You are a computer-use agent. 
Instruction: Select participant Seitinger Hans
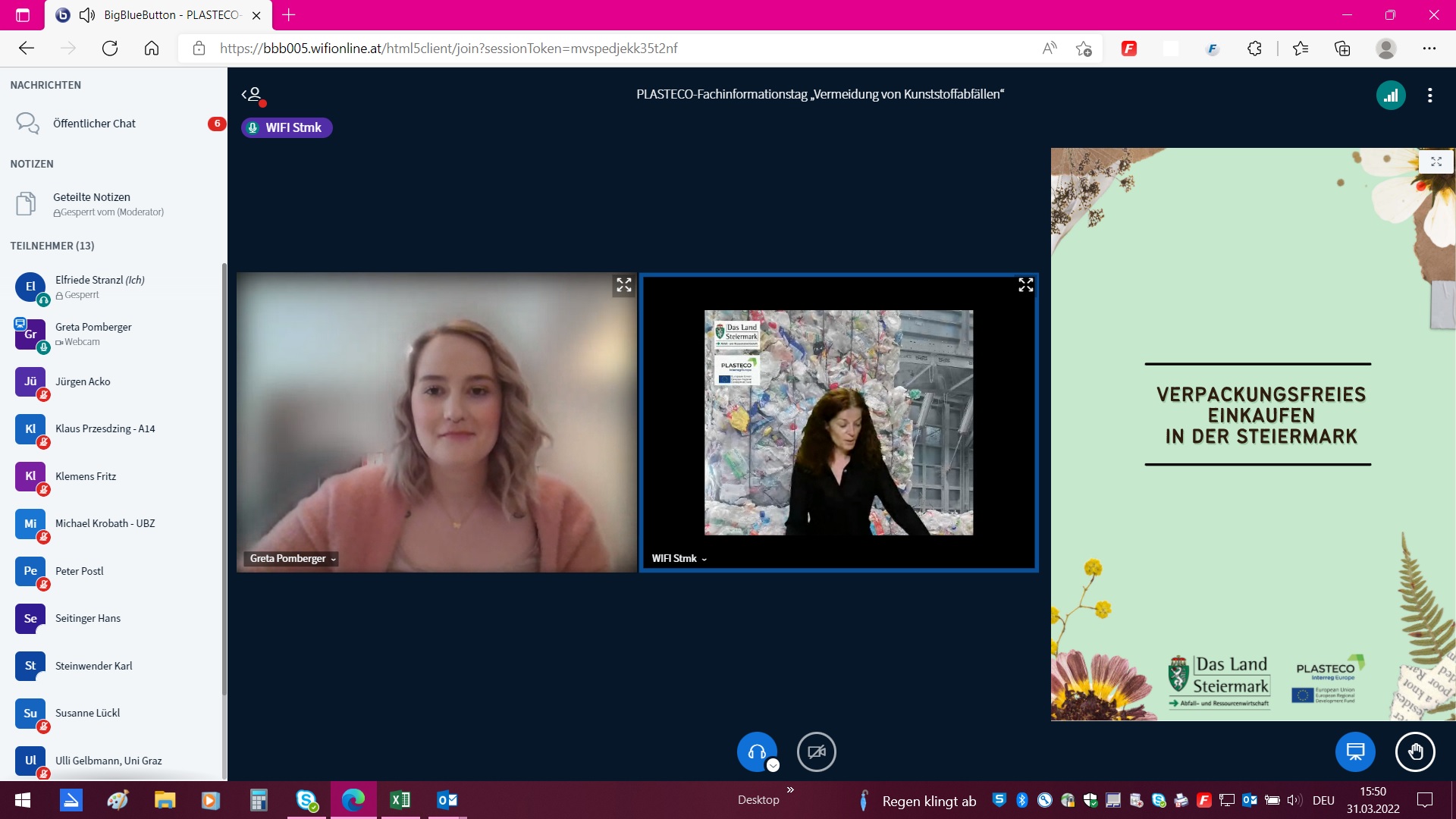[x=114, y=618]
